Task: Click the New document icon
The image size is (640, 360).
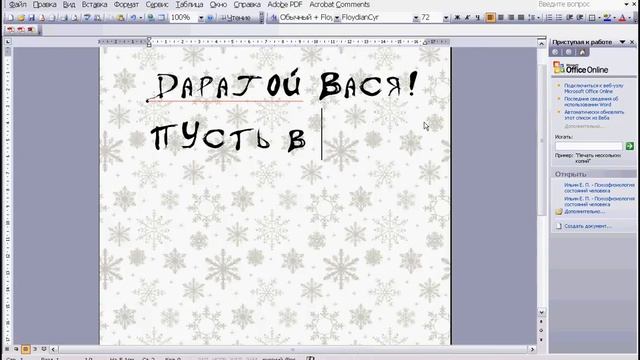Action: click(11, 18)
